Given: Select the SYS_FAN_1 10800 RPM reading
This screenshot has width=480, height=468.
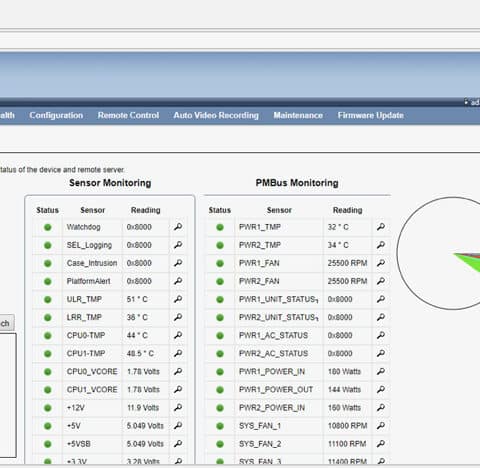Looking at the screenshot, I should (x=347, y=425).
